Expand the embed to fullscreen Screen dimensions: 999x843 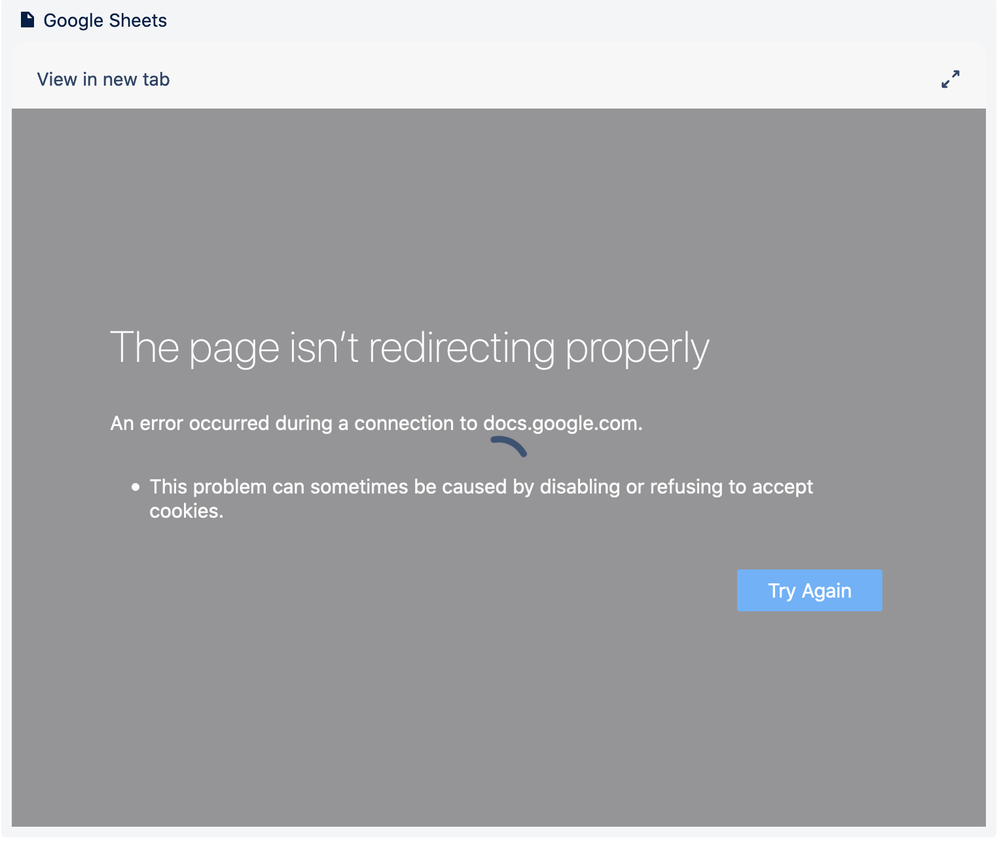(x=950, y=79)
